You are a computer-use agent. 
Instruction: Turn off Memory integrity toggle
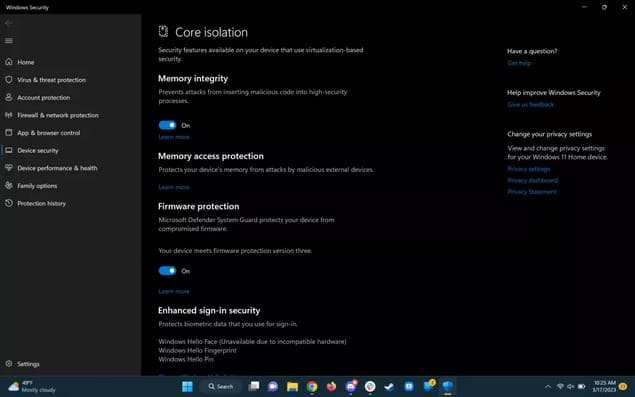(167, 125)
